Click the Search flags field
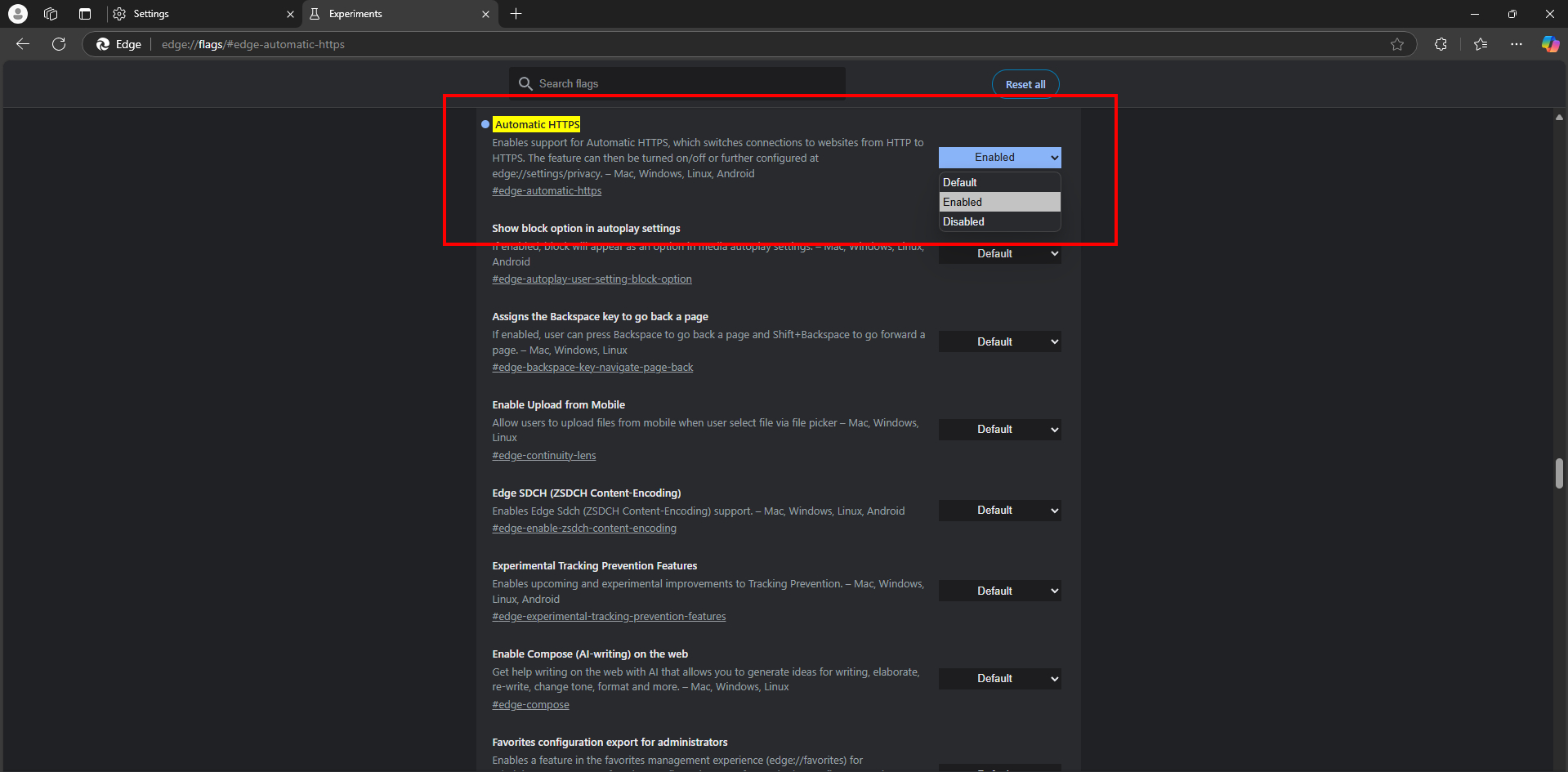This screenshot has height=772, width=1568. [x=677, y=83]
